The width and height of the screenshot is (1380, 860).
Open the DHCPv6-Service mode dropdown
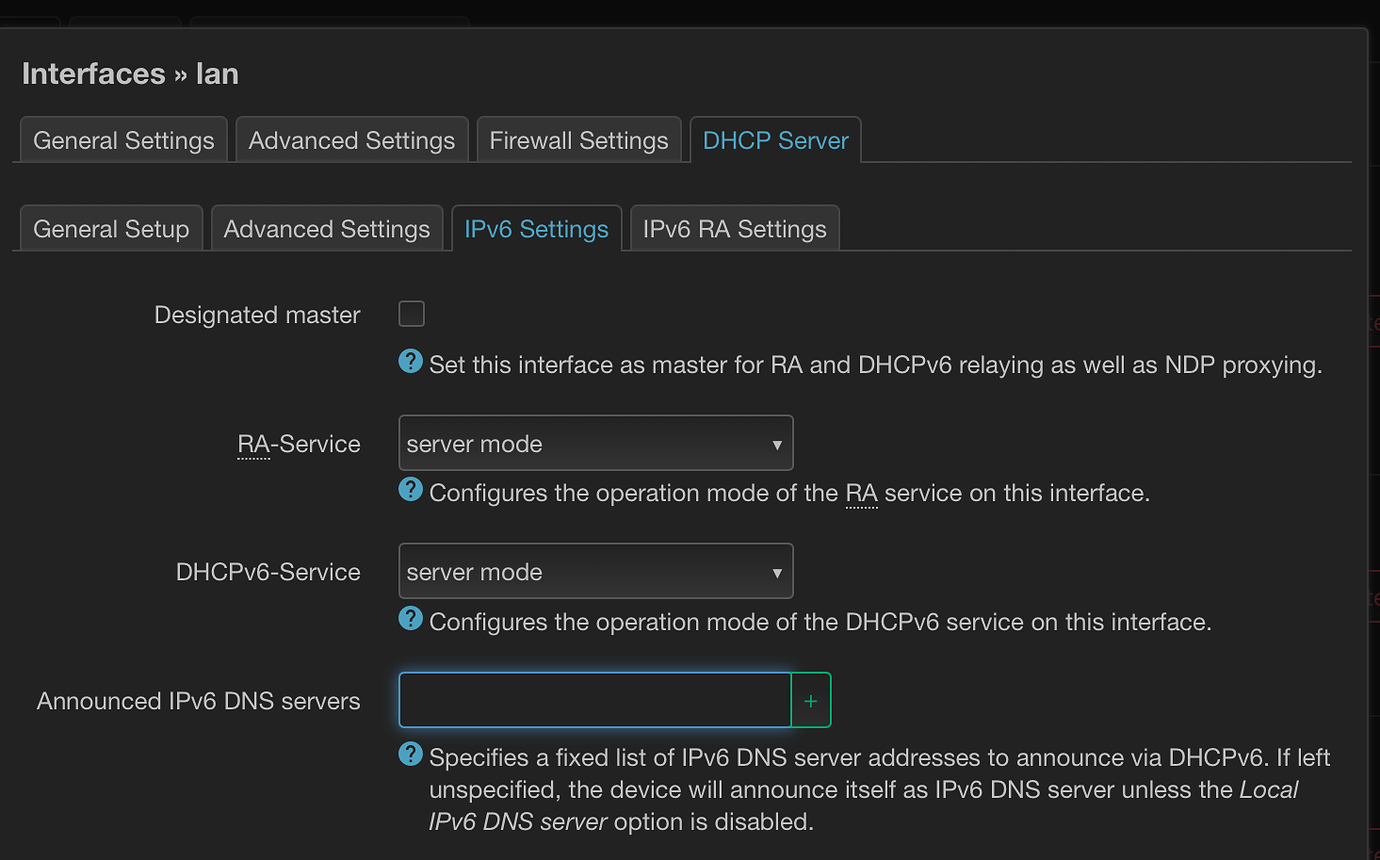click(x=596, y=571)
